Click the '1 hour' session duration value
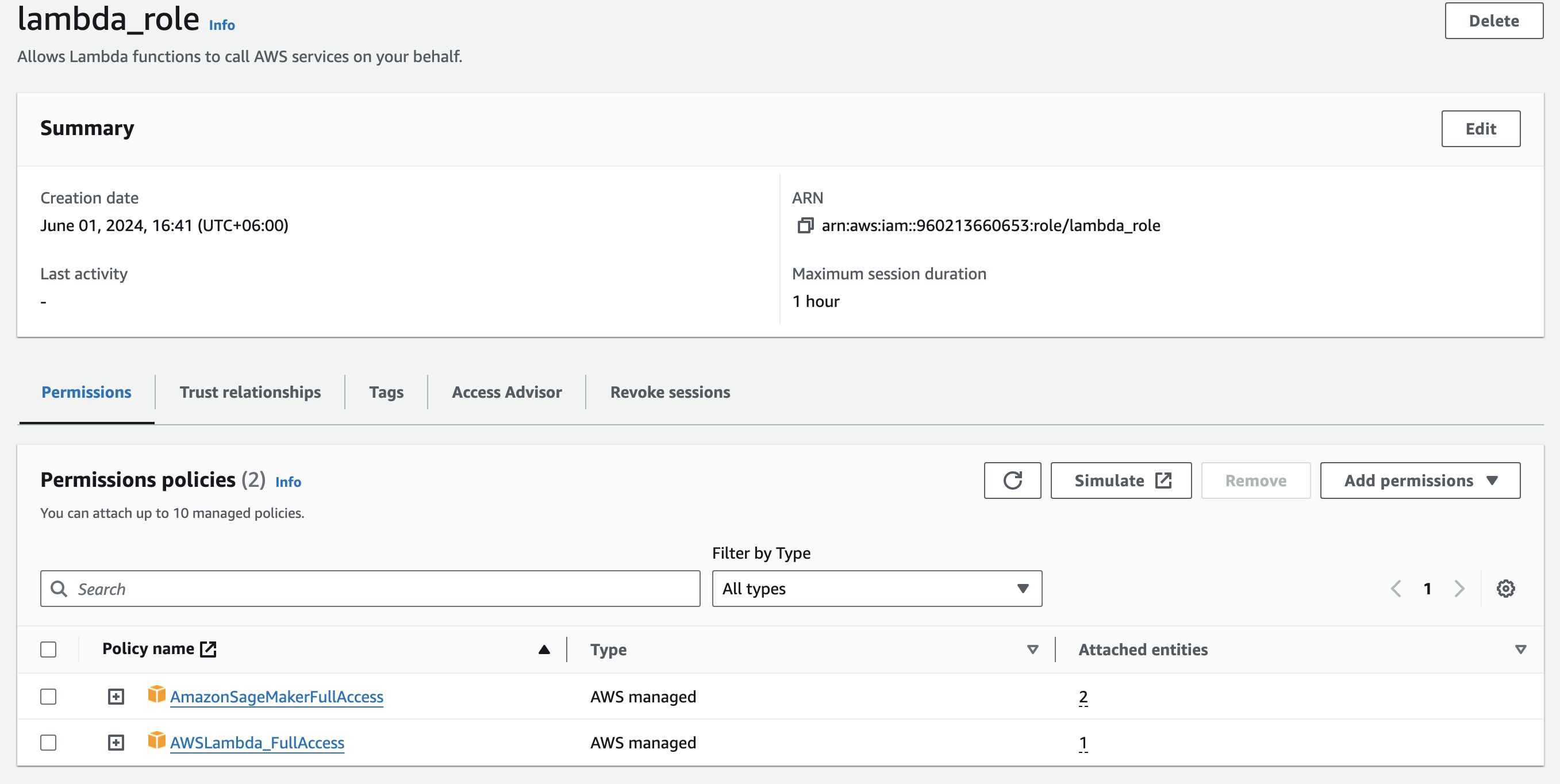Image resolution: width=1560 pixels, height=784 pixels. click(x=816, y=302)
